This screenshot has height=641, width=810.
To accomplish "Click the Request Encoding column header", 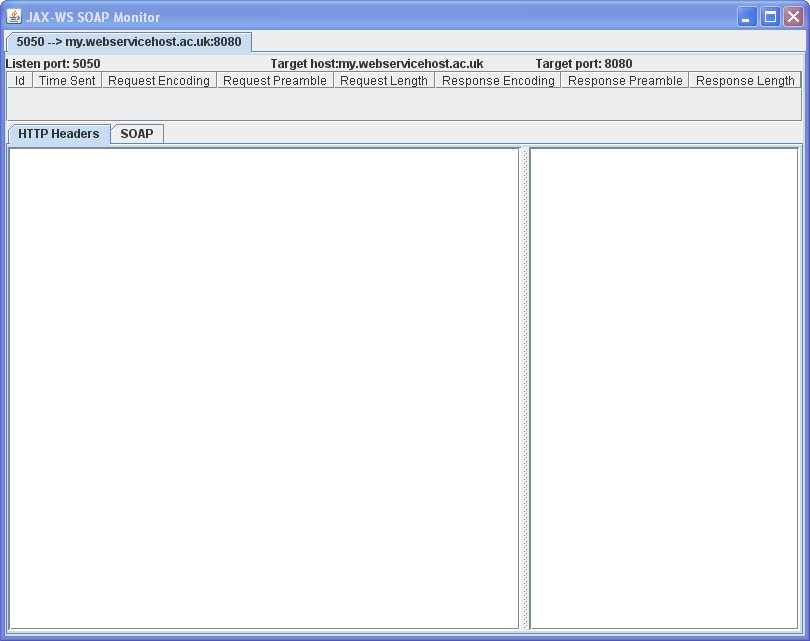I will click(159, 81).
